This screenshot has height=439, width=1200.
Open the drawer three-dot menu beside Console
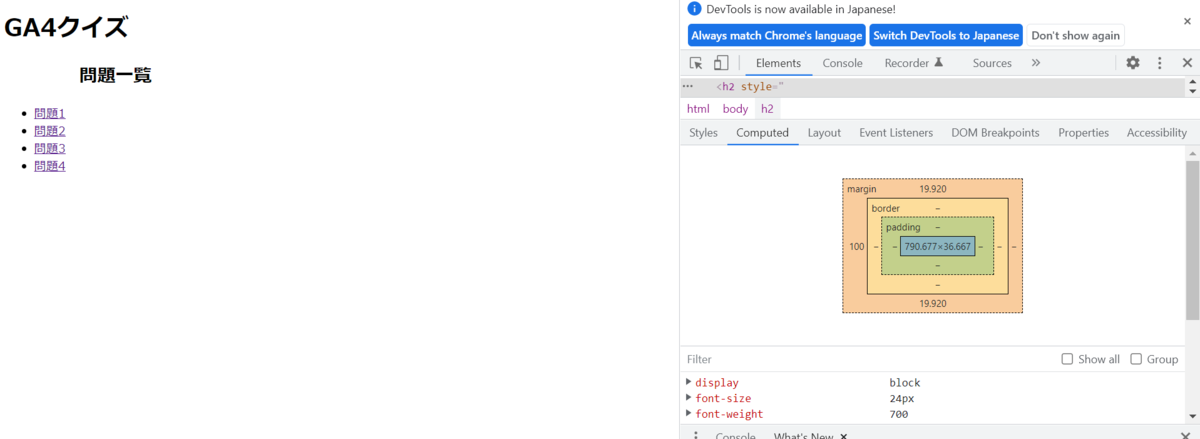click(x=696, y=436)
